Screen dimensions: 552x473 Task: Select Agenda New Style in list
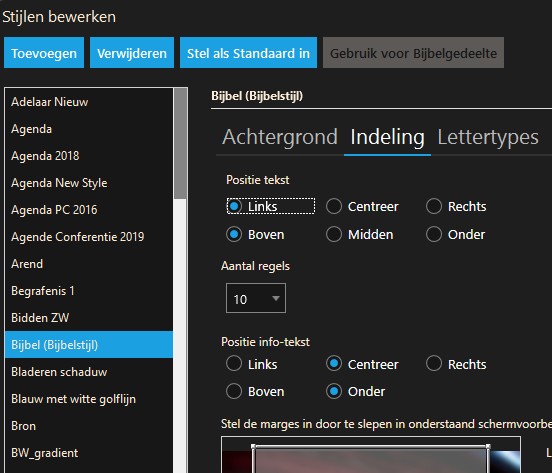pyautogui.click(x=89, y=183)
